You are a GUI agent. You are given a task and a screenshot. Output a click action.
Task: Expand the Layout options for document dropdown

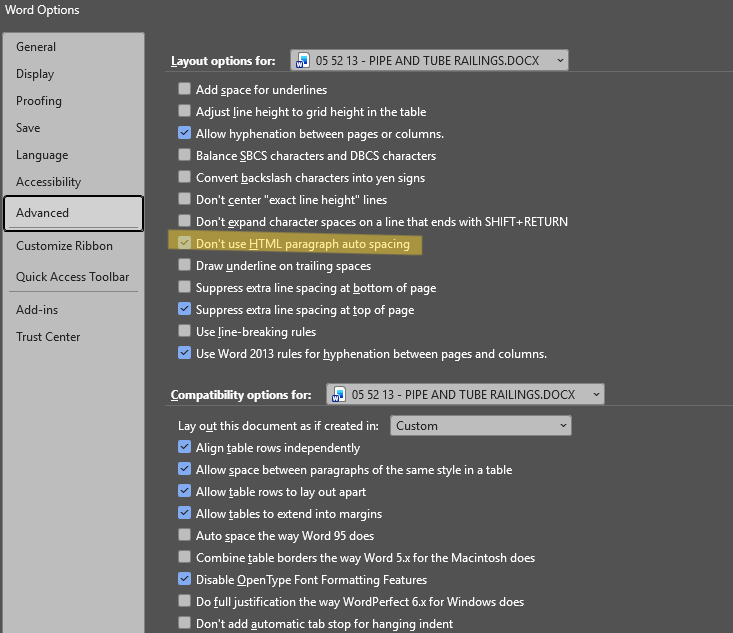tap(429, 60)
